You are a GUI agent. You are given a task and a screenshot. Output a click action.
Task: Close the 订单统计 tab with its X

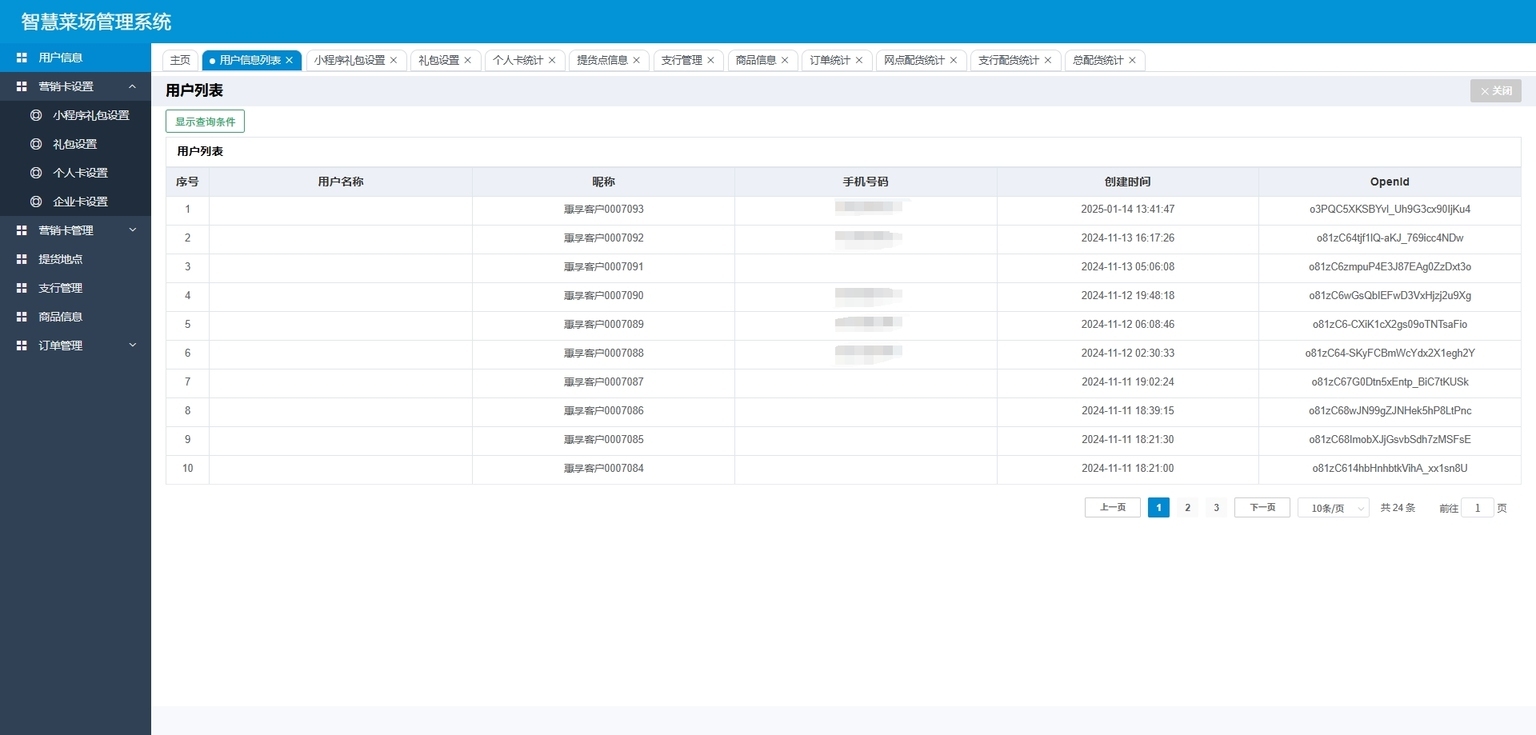coord(858,61)
